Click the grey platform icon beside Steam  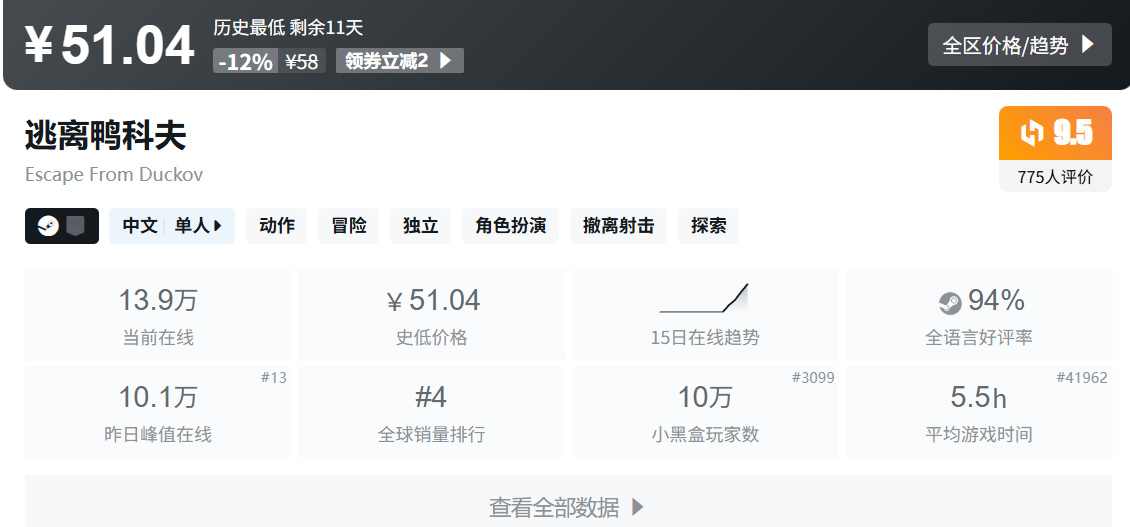point(76,226)
